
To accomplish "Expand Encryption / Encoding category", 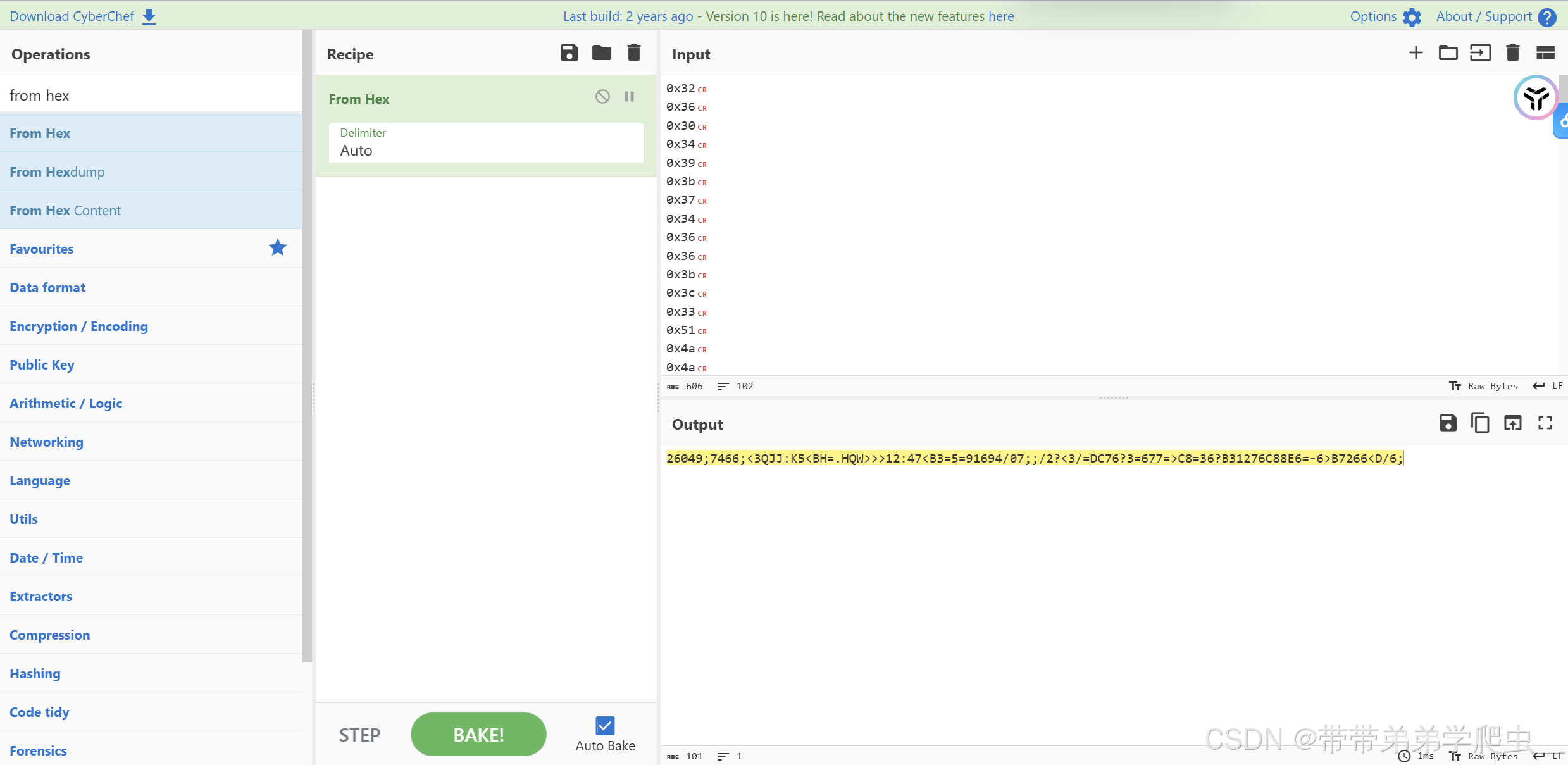I will pyautogui.click(x=151, y=326).
